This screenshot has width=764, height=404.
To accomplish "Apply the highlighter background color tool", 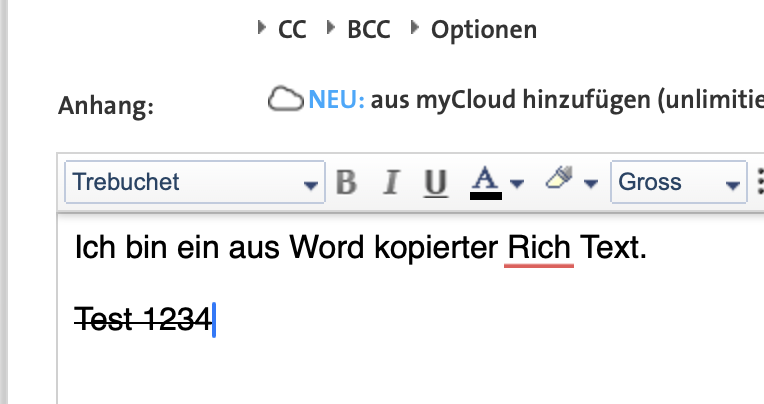I will [559, 180].
